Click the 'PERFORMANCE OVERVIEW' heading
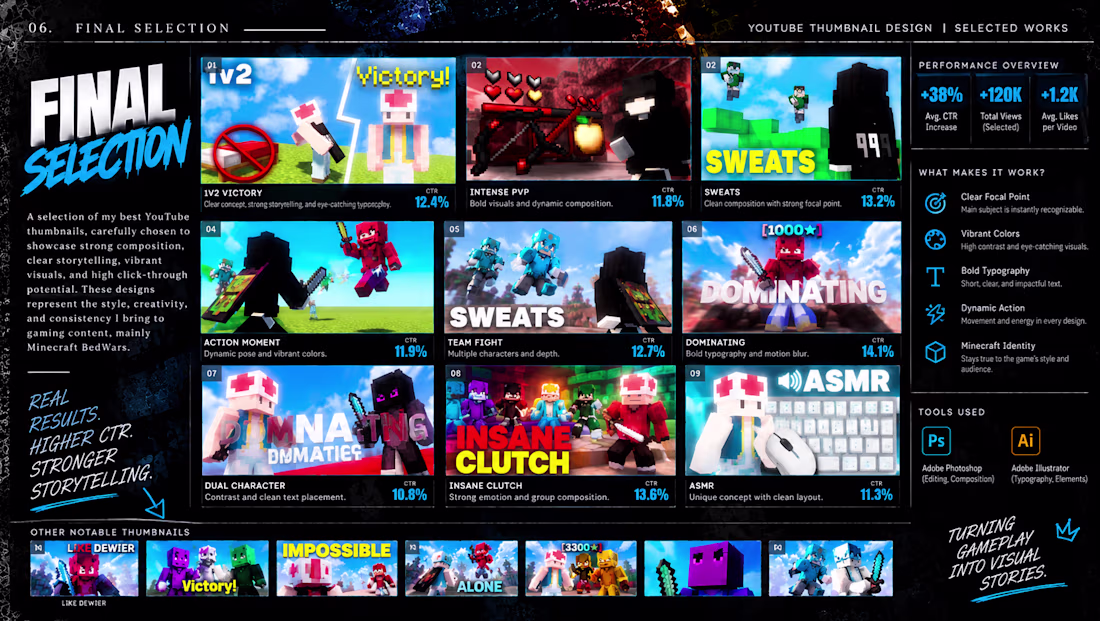1100x621 pixels. click(988, 65)
